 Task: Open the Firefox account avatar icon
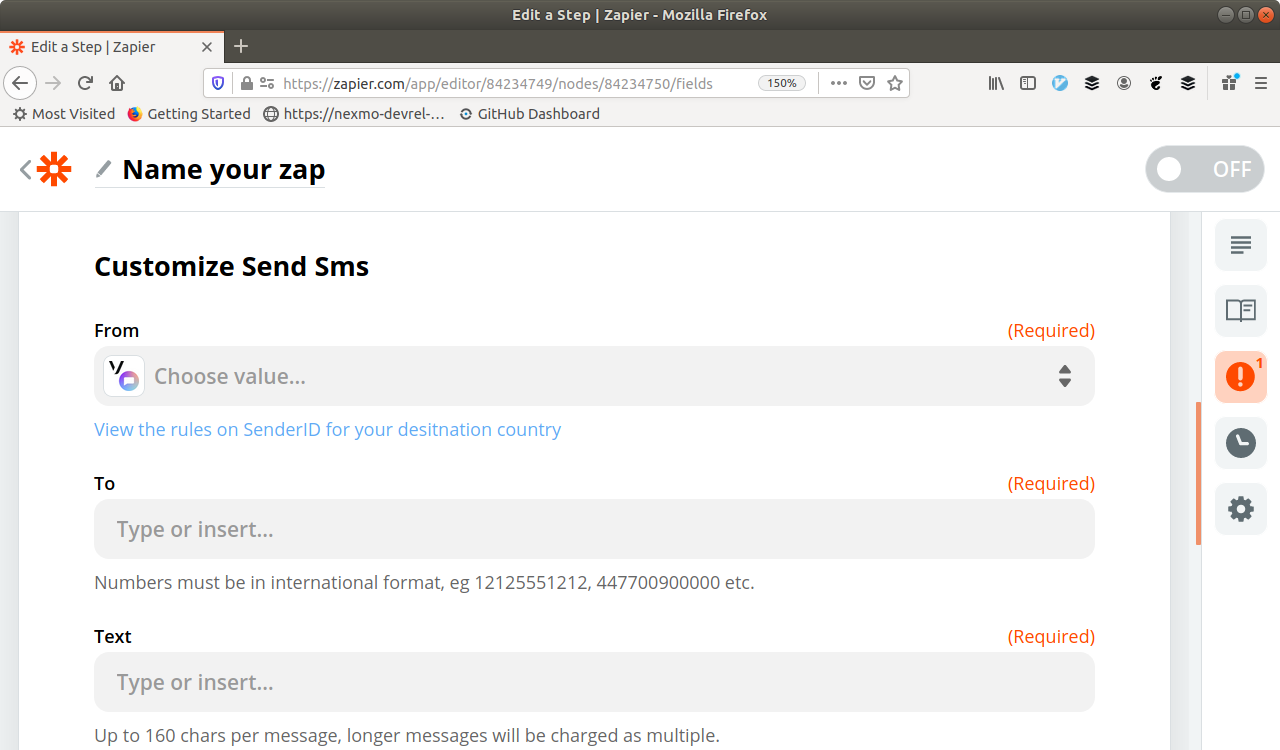pos(1124,83)
